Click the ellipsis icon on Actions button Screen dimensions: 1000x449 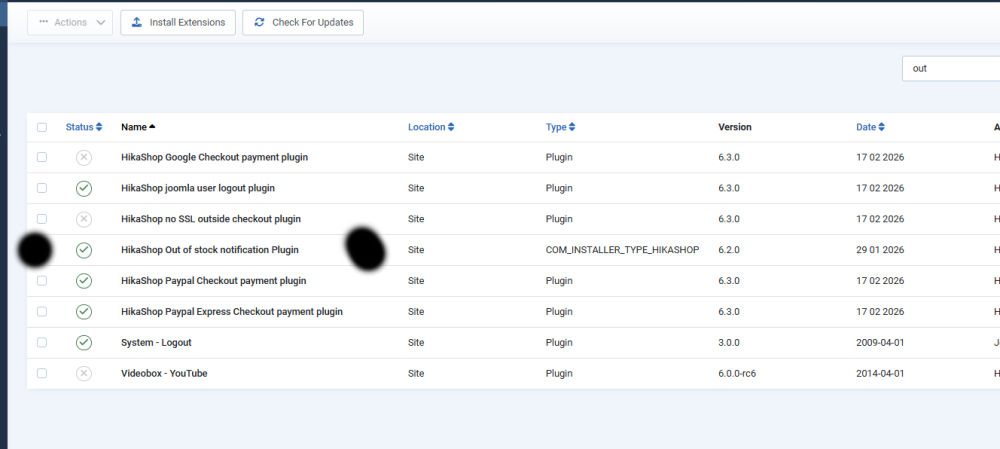43,22
